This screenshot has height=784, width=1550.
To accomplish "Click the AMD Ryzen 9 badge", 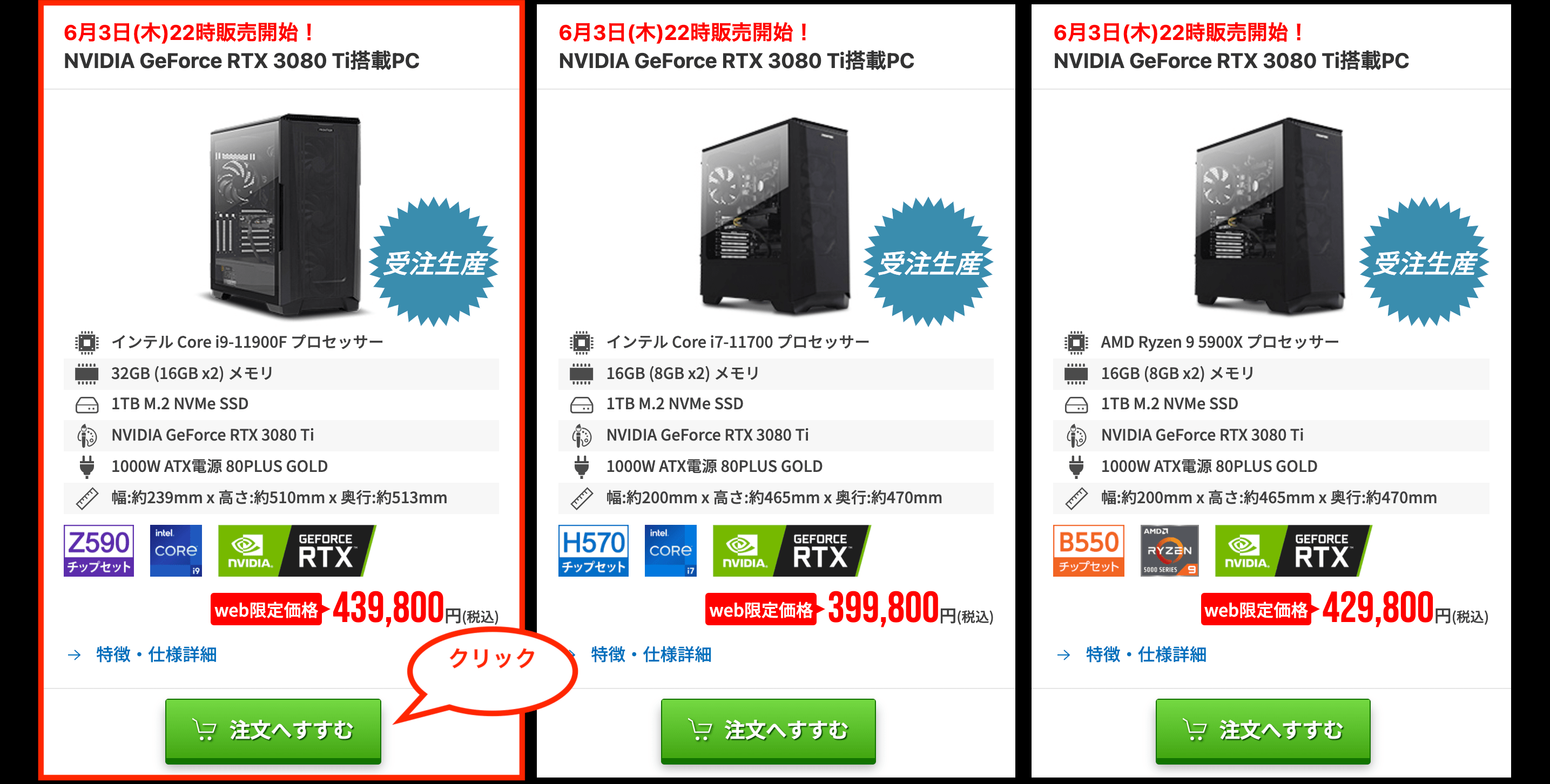I will pyautogui.click(x=1170, y=551).
